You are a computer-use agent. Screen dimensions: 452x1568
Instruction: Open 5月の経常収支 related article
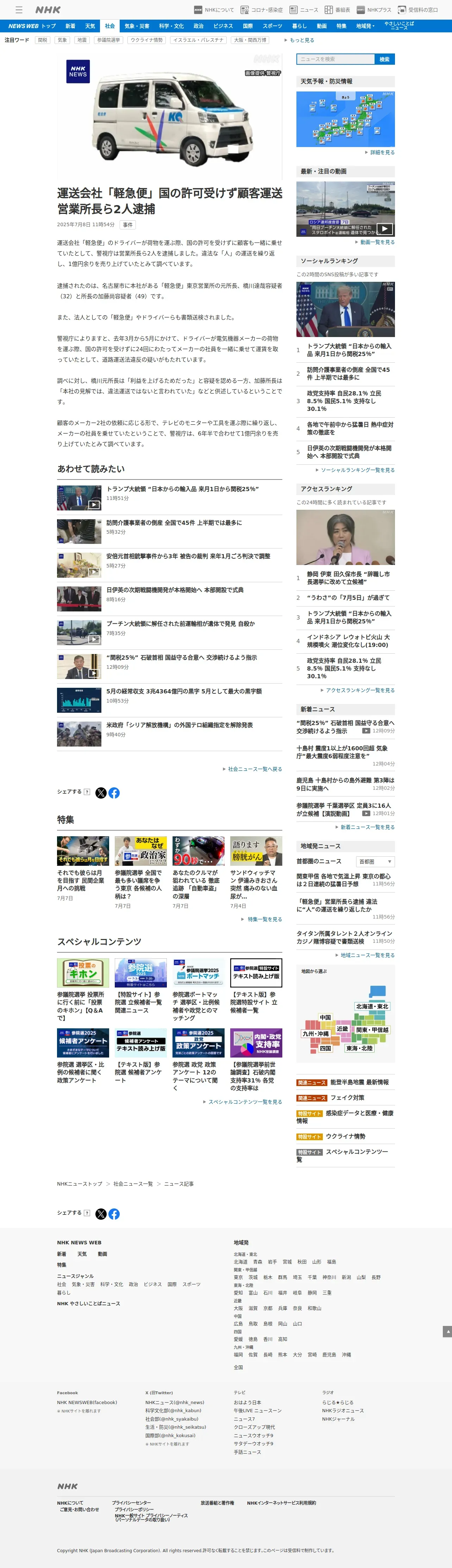[184, 692]
